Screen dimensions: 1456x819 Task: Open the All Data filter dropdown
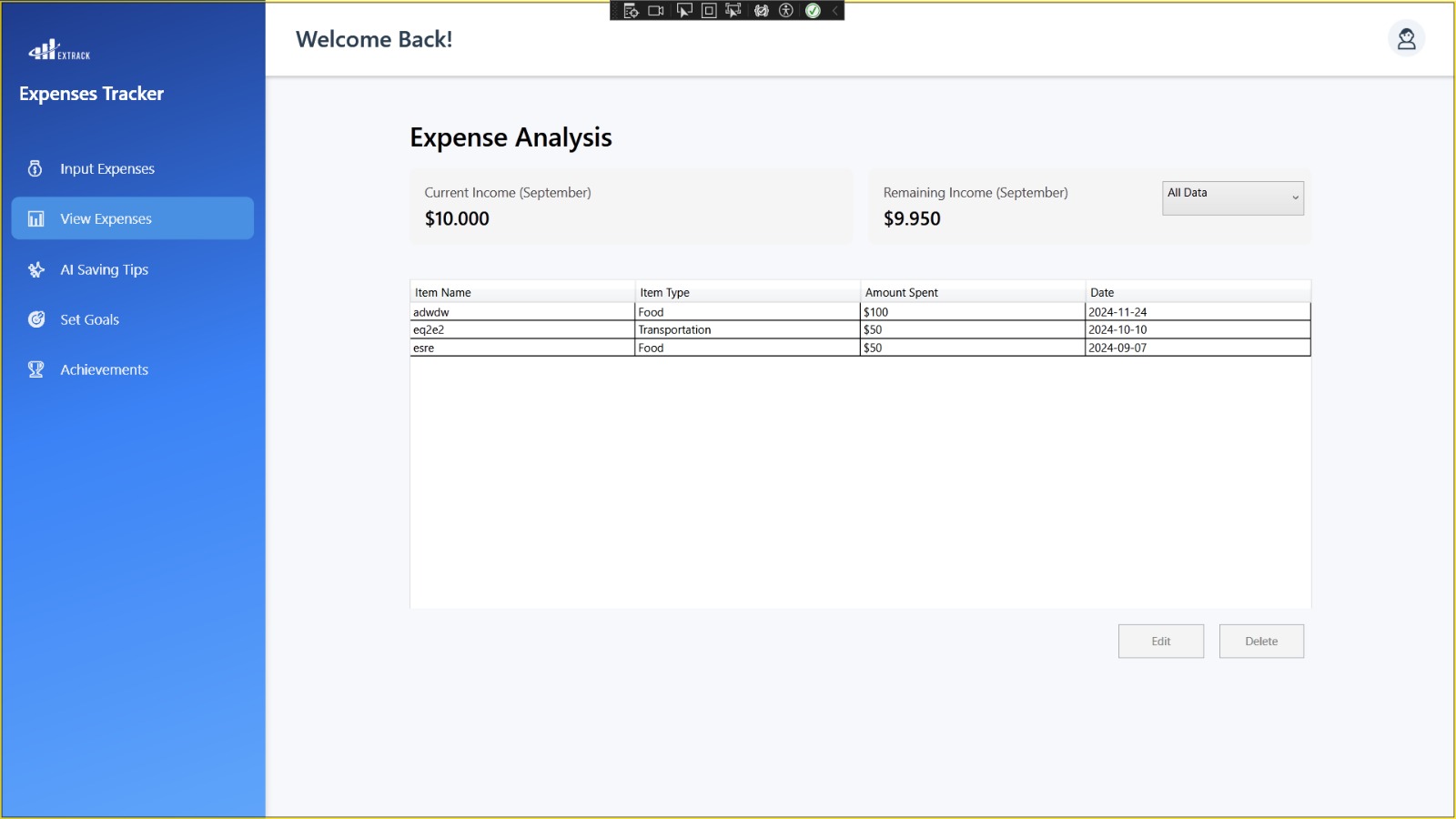pyautogui.click(x=1232, y=197)
